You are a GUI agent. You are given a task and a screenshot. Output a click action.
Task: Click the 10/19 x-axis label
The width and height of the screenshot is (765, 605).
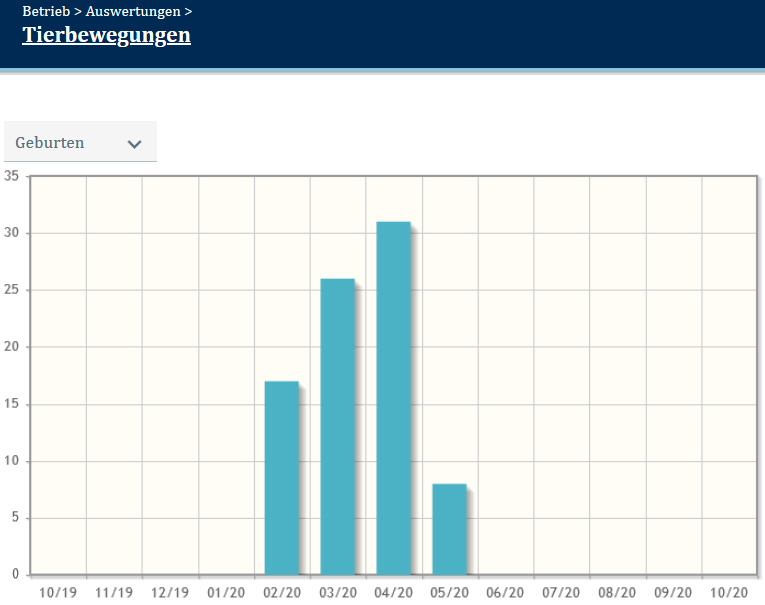pyautogui.click(x=58, y=592)
